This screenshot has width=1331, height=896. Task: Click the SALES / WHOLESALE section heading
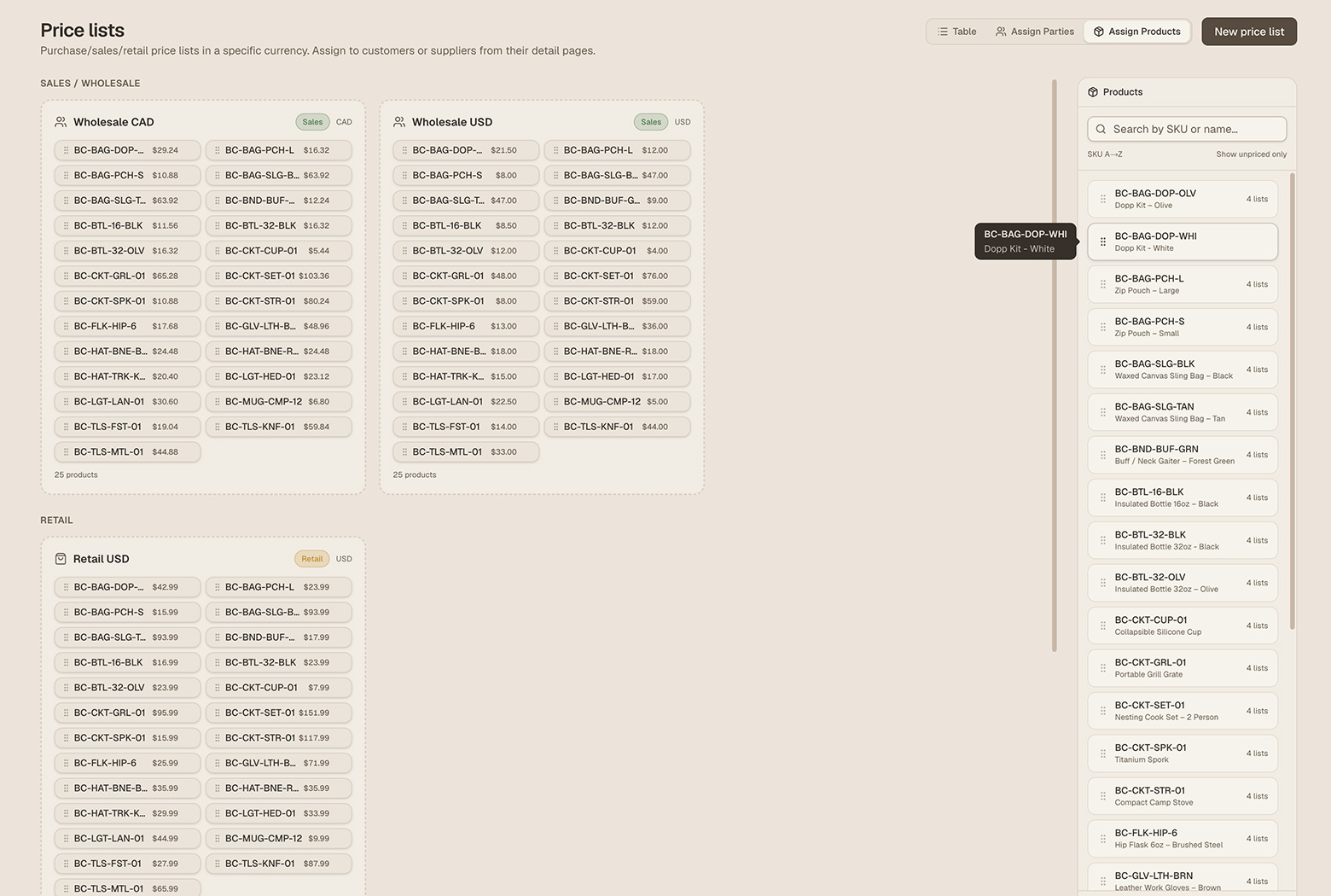pyautogui.click(x=90, y=84)
